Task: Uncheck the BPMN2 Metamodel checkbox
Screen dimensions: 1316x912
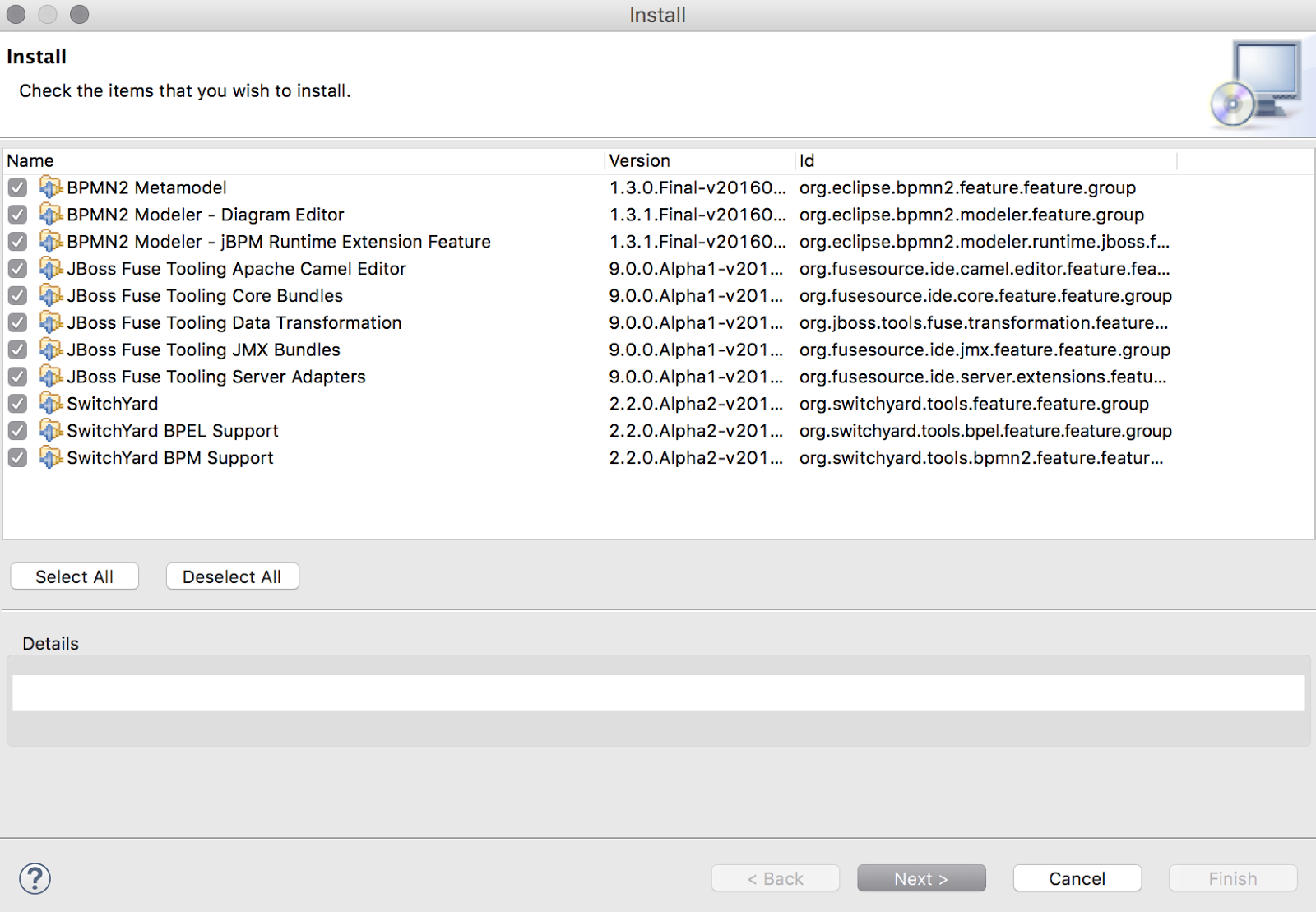Action: (17, 187)
